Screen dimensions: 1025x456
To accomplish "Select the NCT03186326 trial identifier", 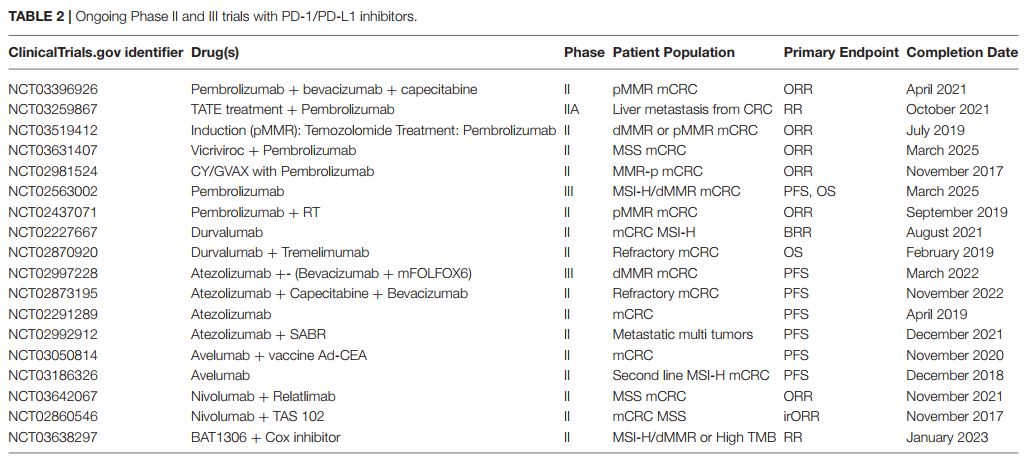I will 53,375.
